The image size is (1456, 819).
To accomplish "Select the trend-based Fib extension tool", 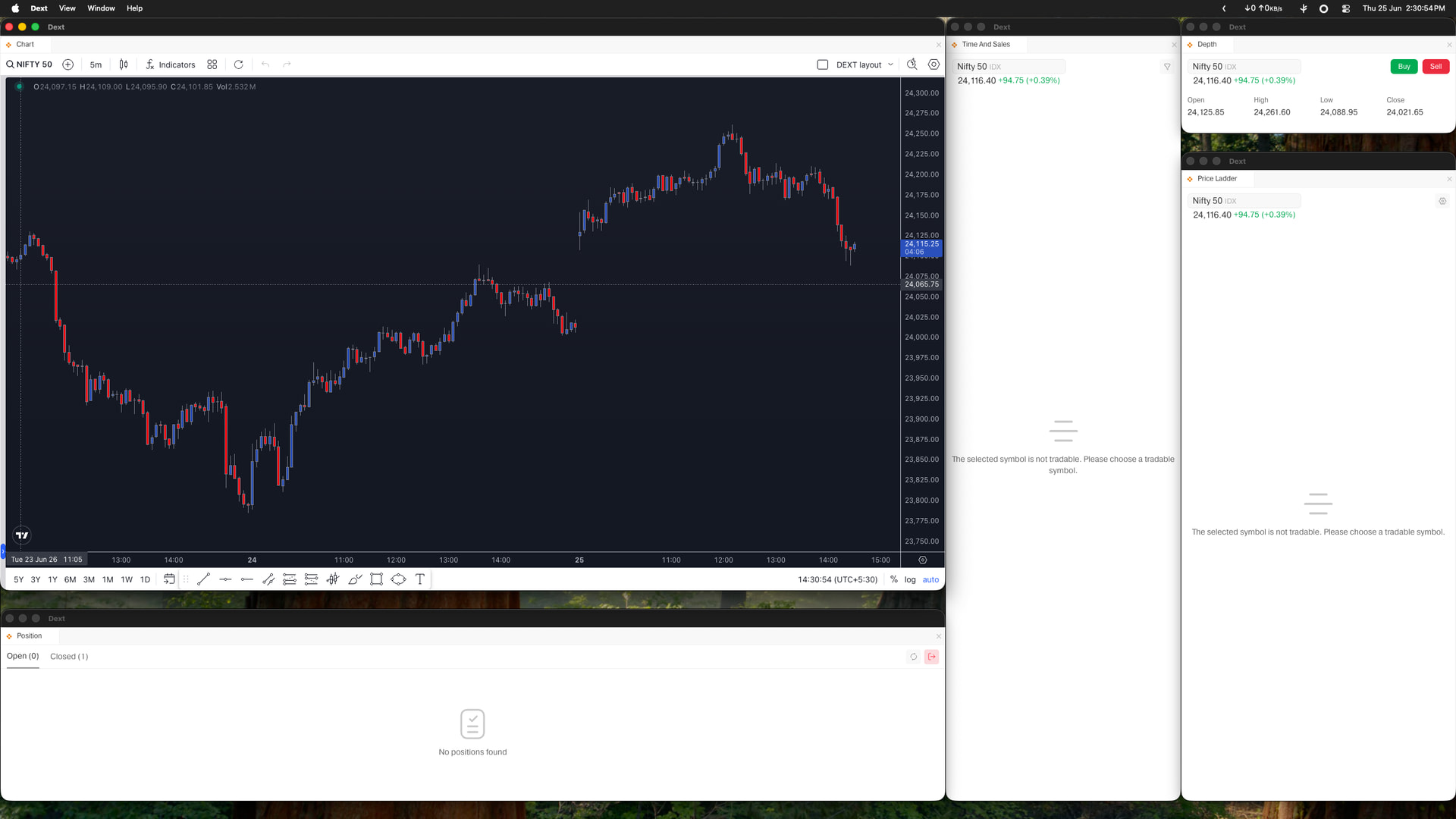I will click(x=311, y=579).
